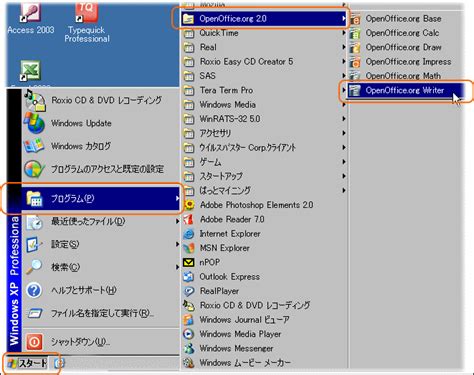Open the Excel desktop shortcut icon
The image size is (474, 375).
[30, 72]
